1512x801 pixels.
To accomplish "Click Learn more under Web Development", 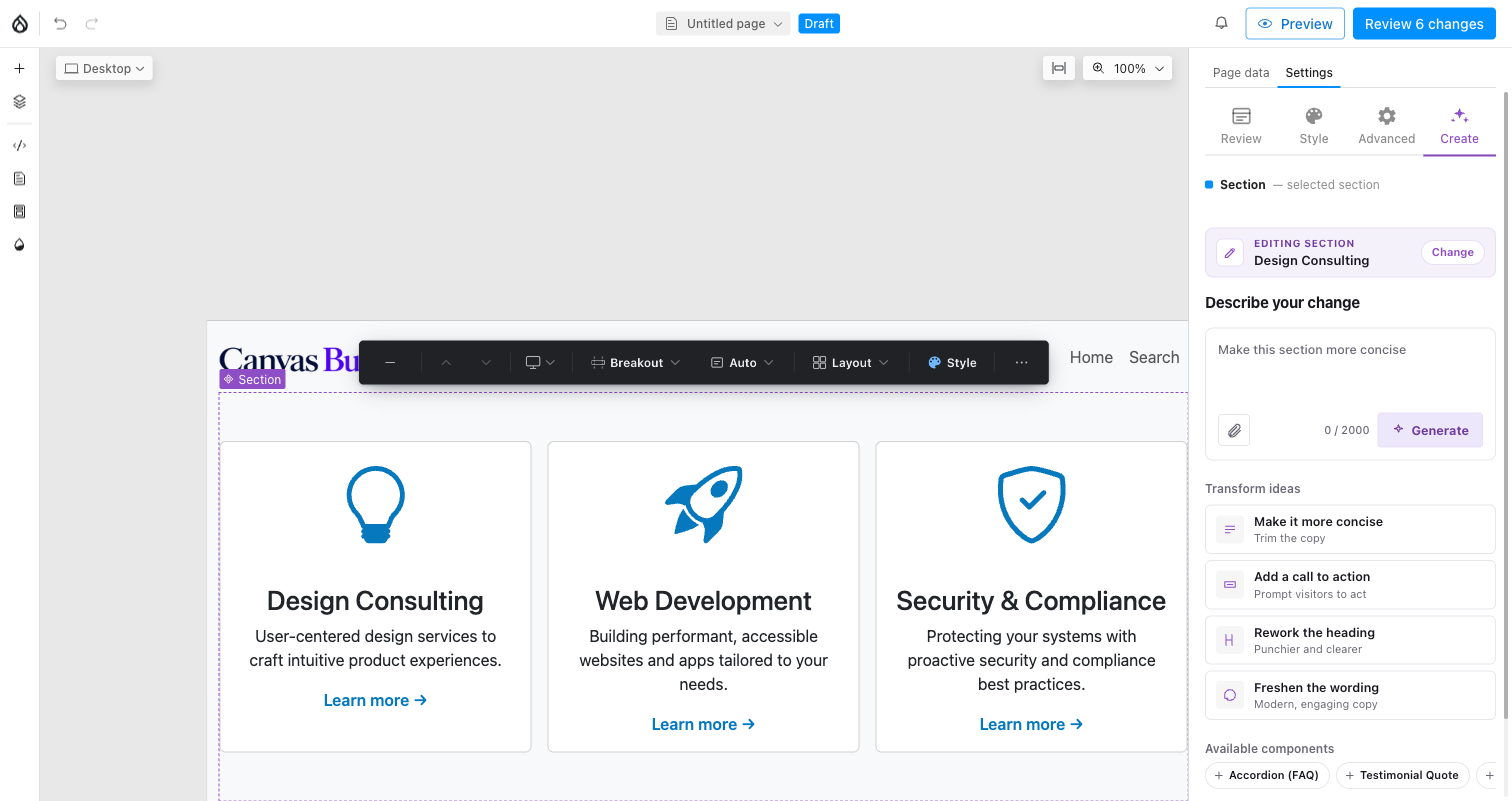I will pos(703,724).
